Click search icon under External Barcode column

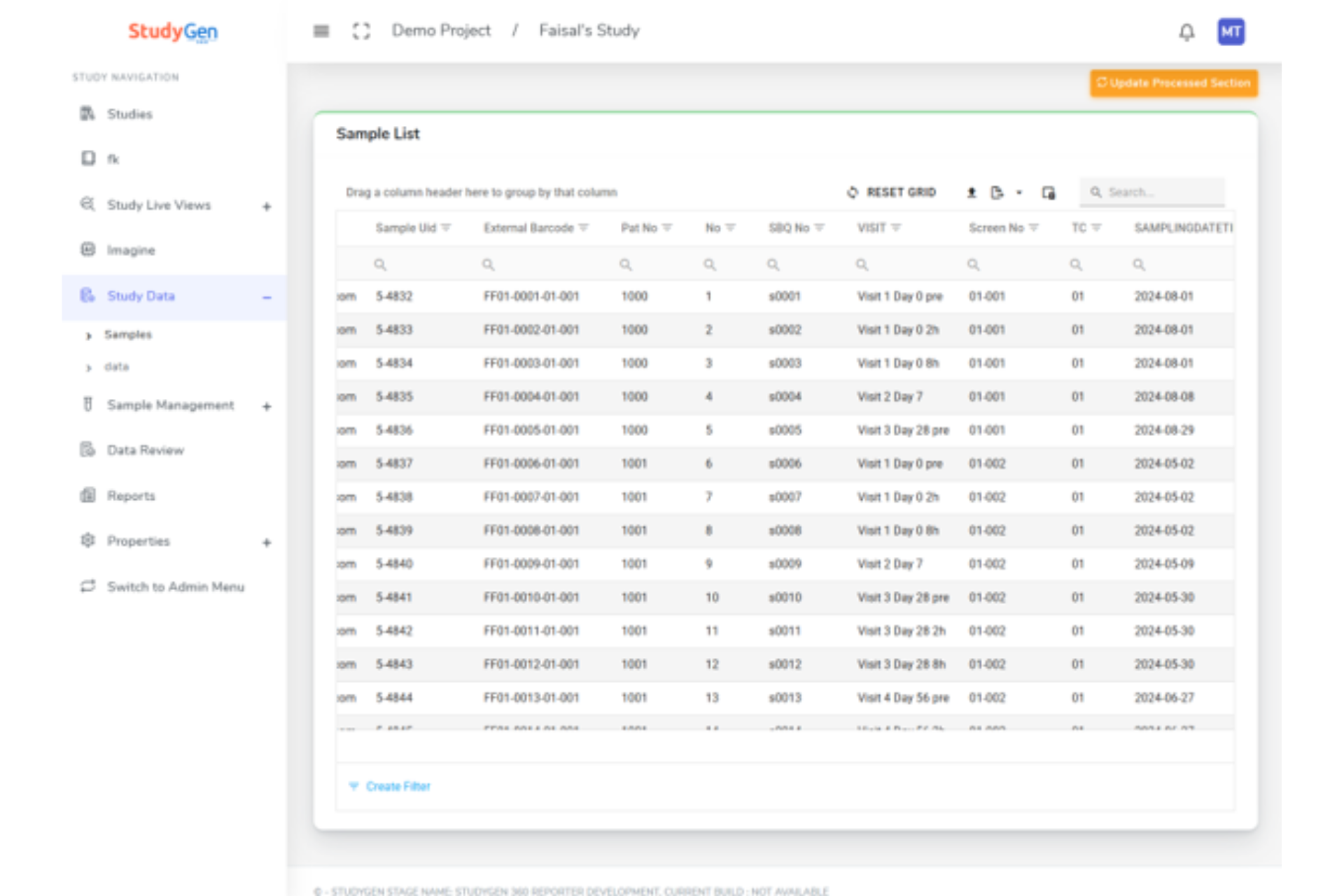[488, 265]
